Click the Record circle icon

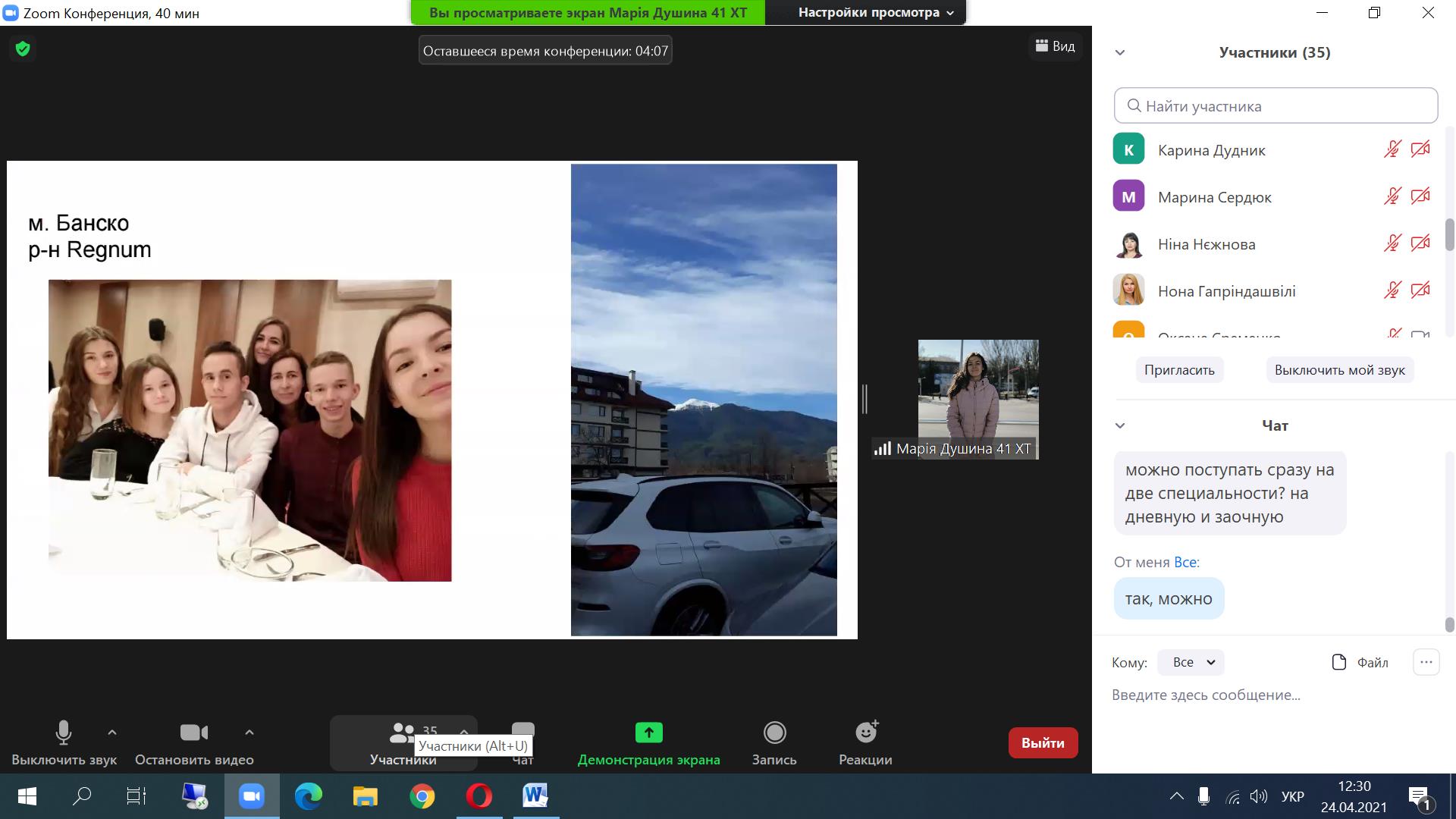774,733
